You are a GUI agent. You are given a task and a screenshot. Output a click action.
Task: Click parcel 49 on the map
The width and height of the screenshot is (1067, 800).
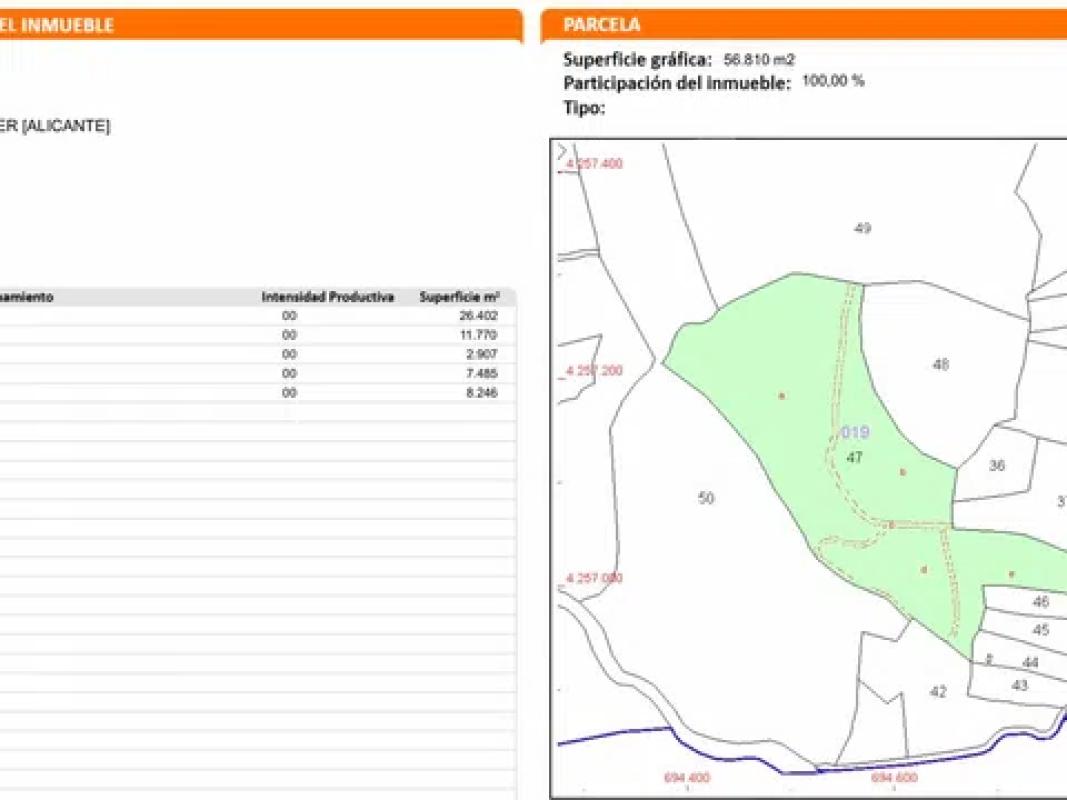coord(862,228)
